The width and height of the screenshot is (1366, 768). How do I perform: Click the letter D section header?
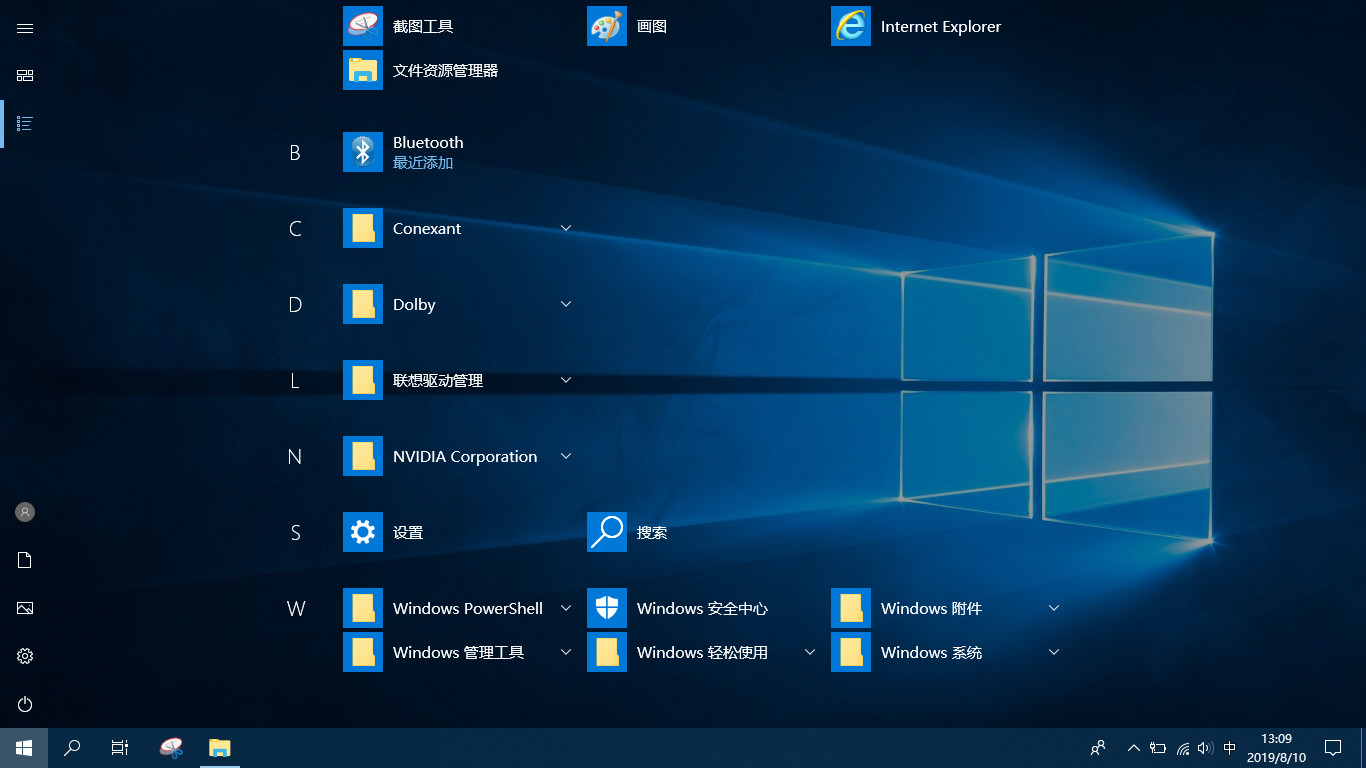click(x=295, y=305)
